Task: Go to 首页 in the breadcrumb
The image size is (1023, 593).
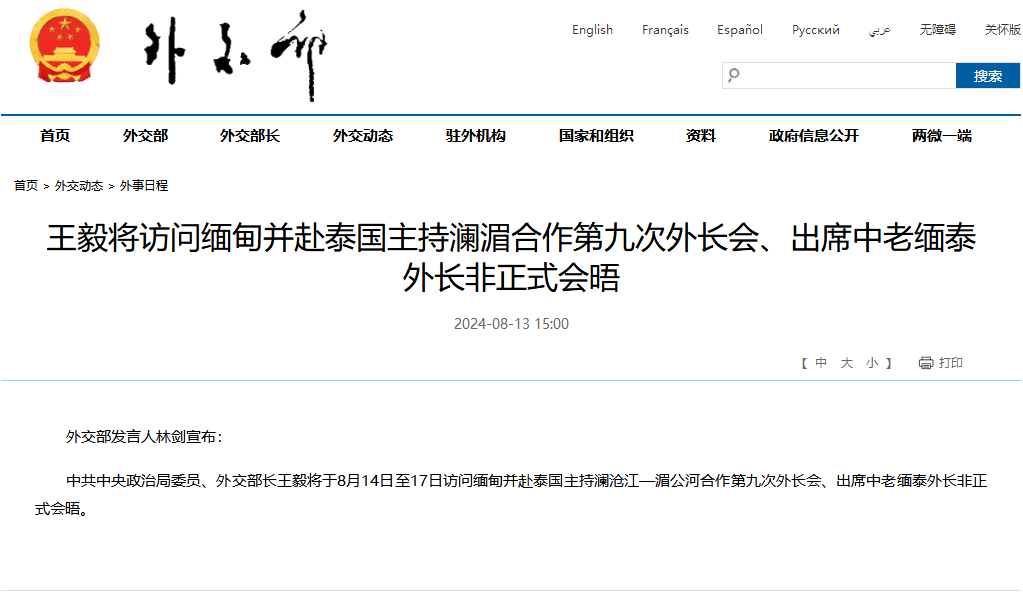Action: [x=26, y=186]
